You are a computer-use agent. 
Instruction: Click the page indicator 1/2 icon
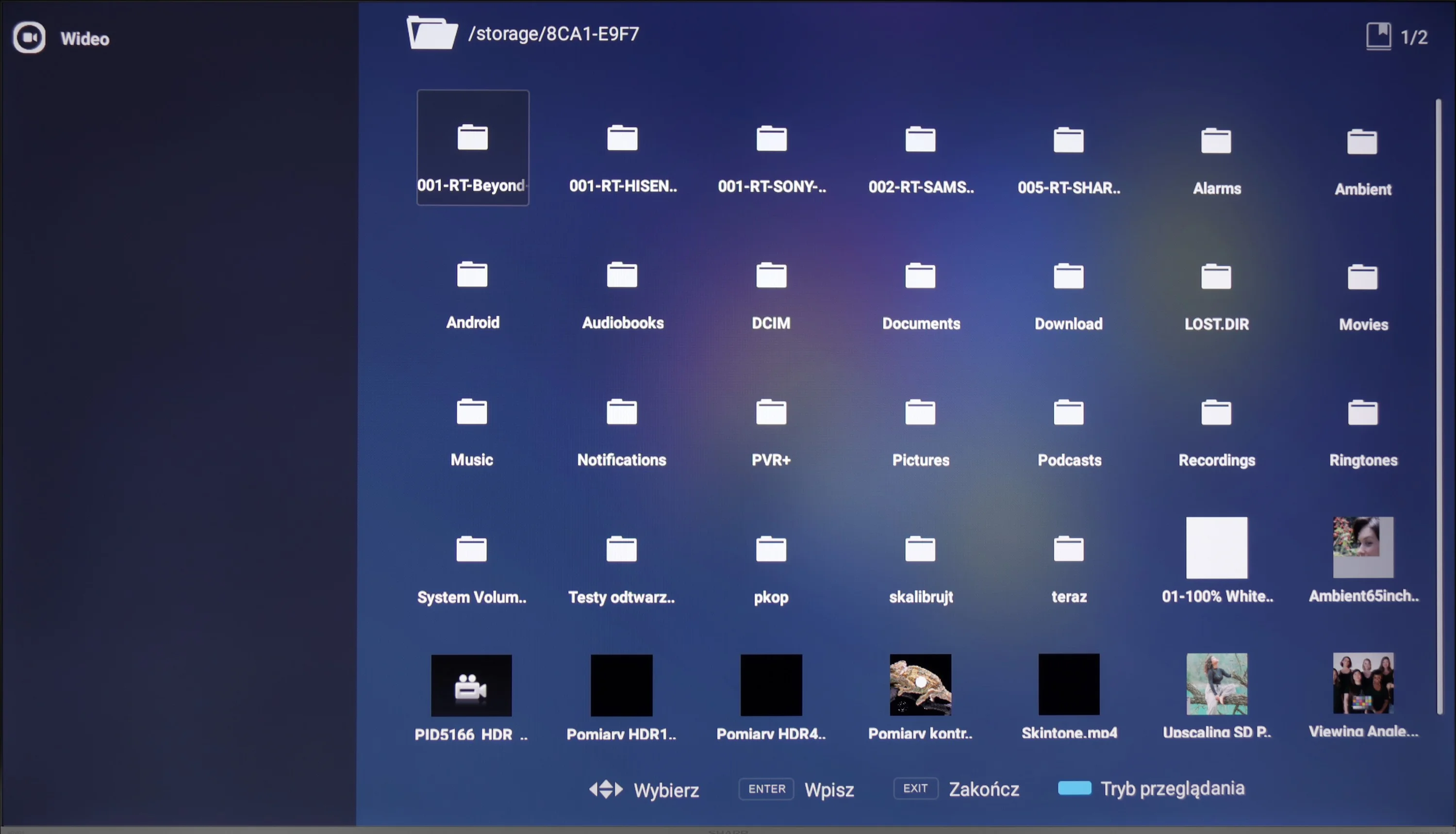1378,37
